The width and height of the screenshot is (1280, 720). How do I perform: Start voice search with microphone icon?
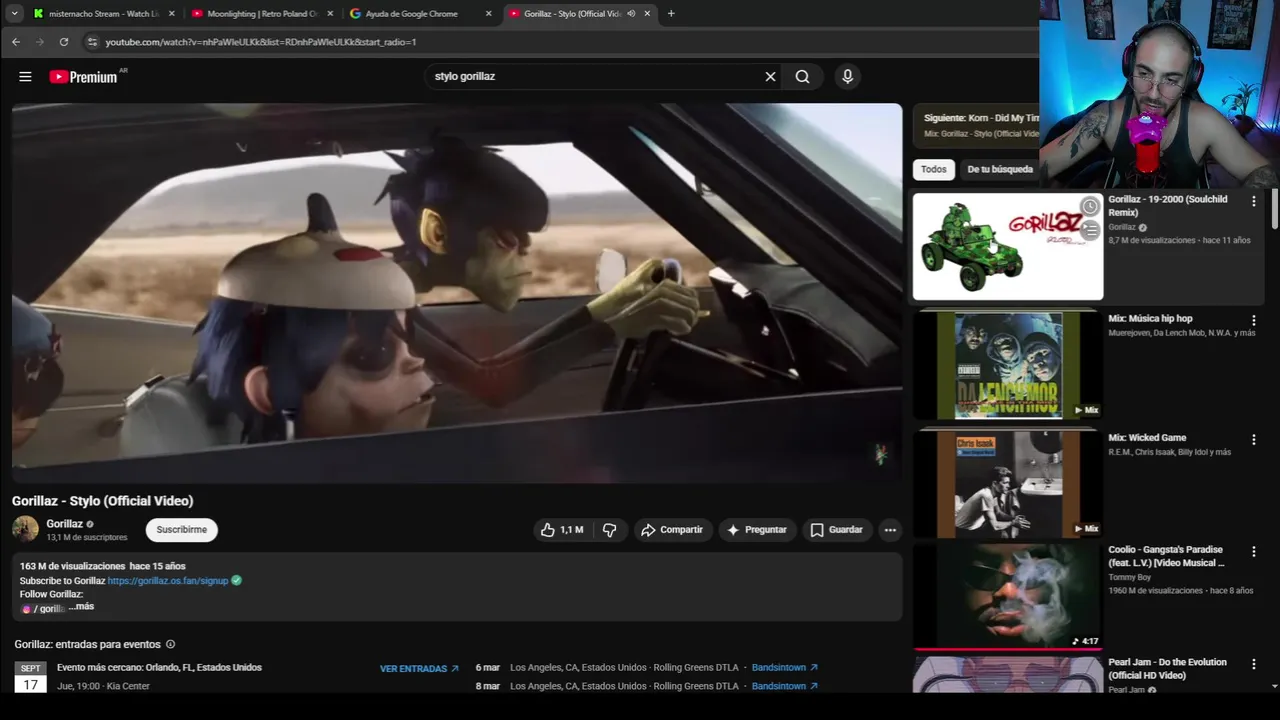point(847,77)
